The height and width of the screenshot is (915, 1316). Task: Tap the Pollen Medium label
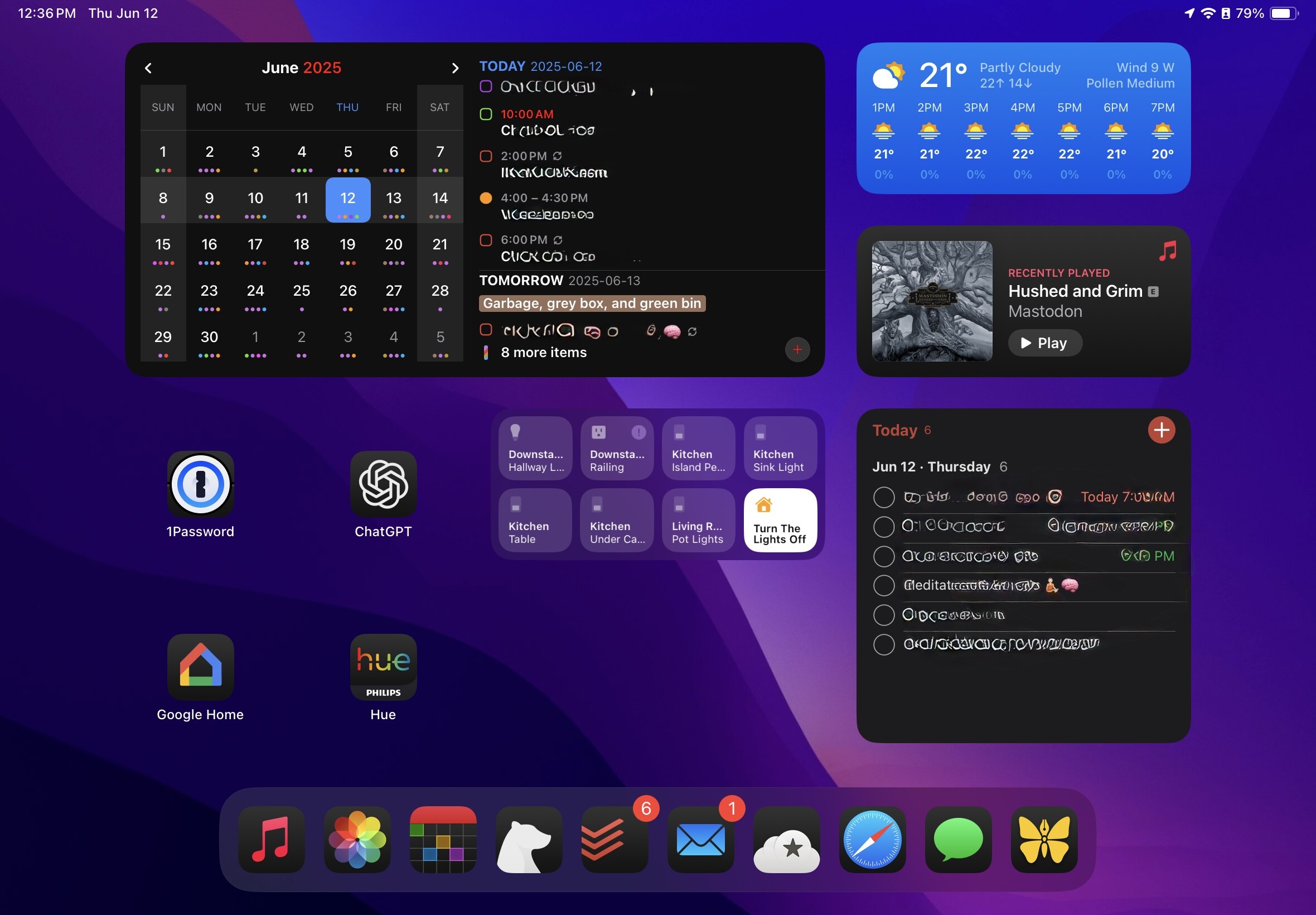[1130, 83]
